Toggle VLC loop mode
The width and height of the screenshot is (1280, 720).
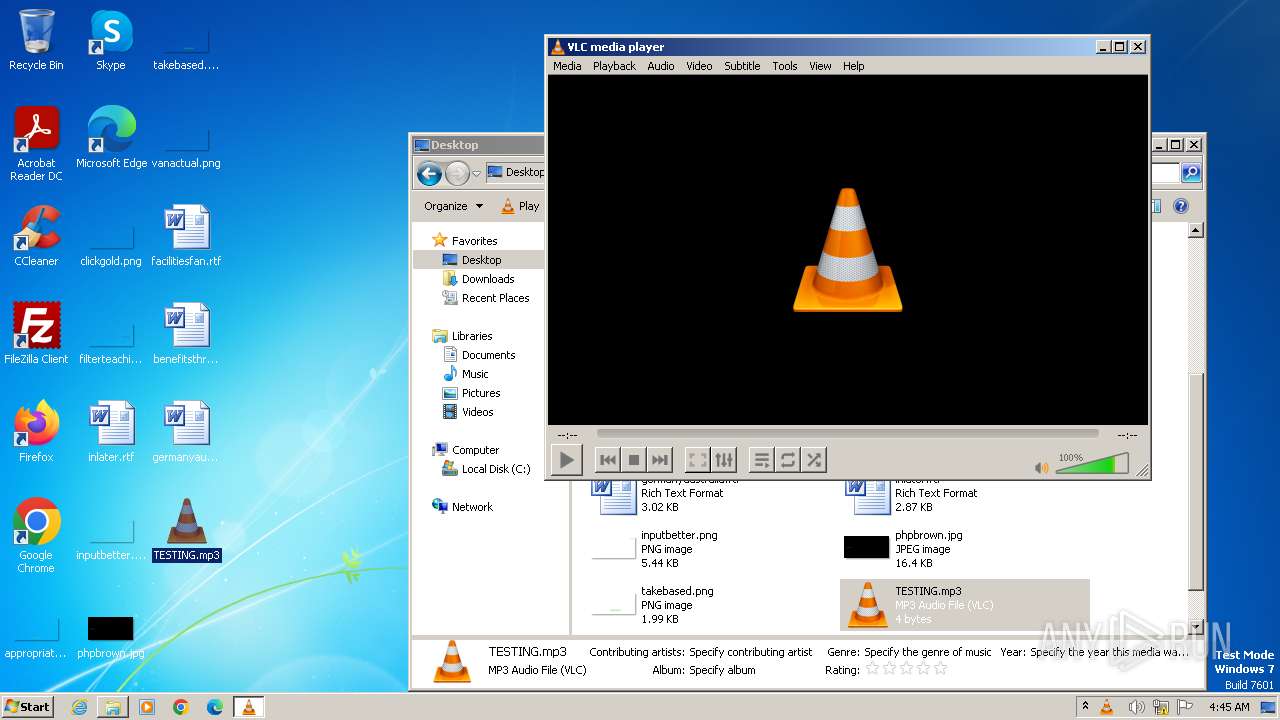788,460
